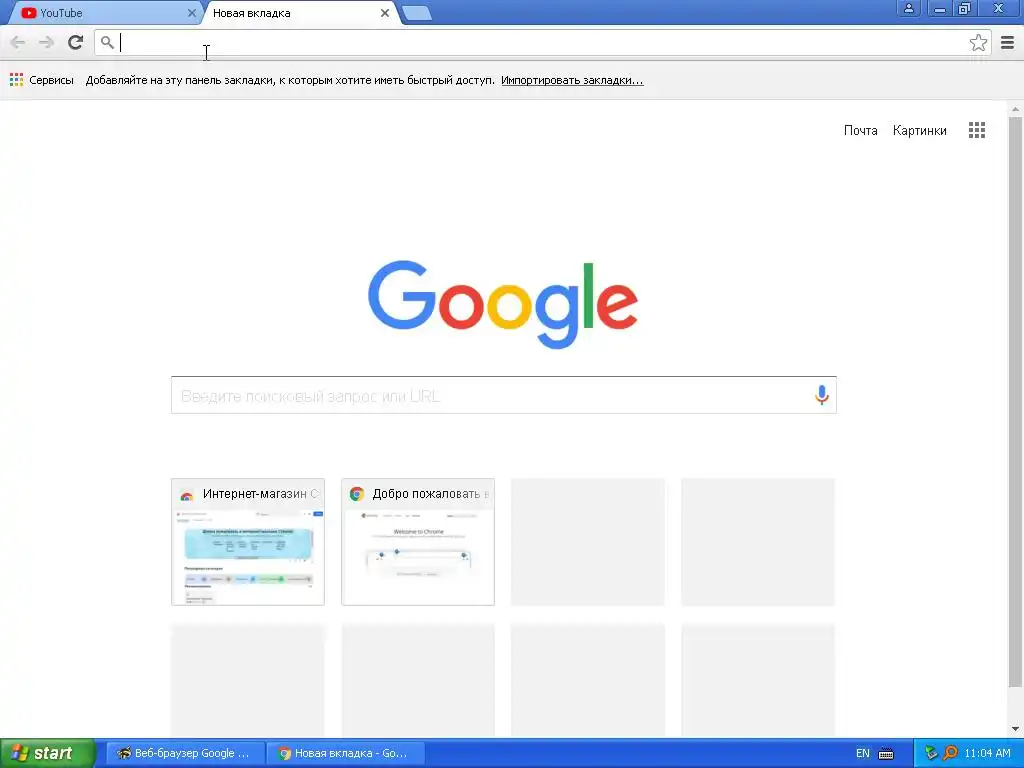Click the address bar field
The height and width of the screenshot is (768, 1024).
pos(542,43)
